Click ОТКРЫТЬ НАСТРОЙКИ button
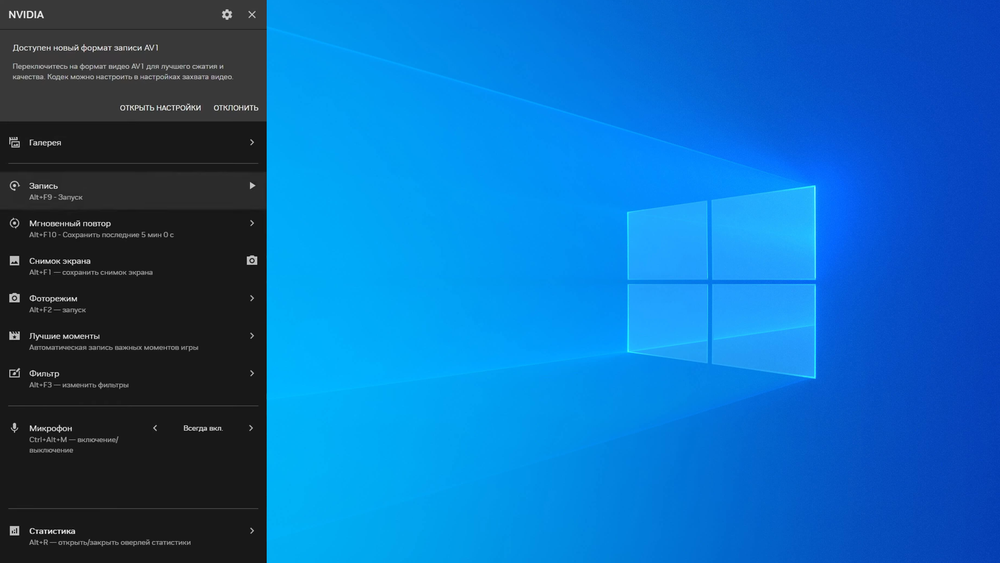 coord(160,108)
